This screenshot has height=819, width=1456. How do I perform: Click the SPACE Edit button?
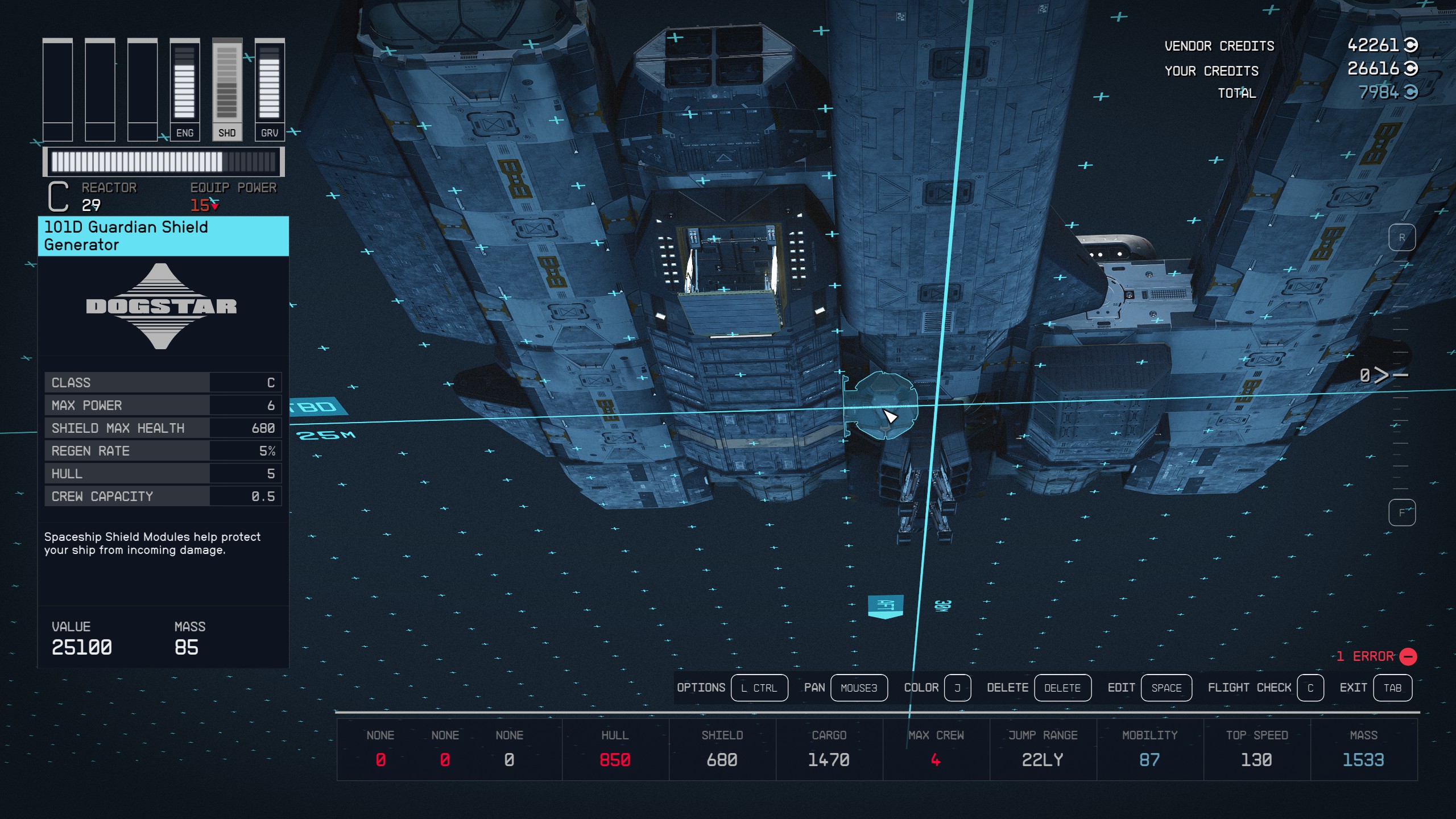[x=1166, y=688]
